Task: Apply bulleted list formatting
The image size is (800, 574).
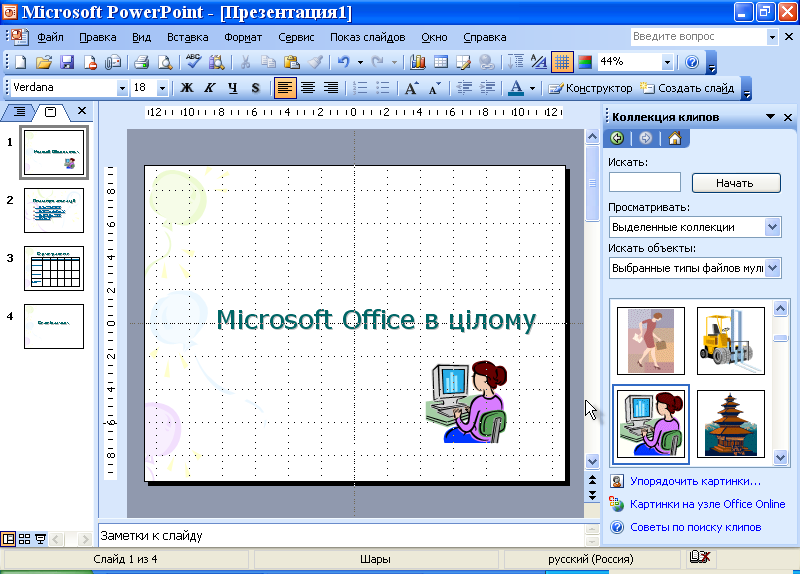Action: (383, 88)
